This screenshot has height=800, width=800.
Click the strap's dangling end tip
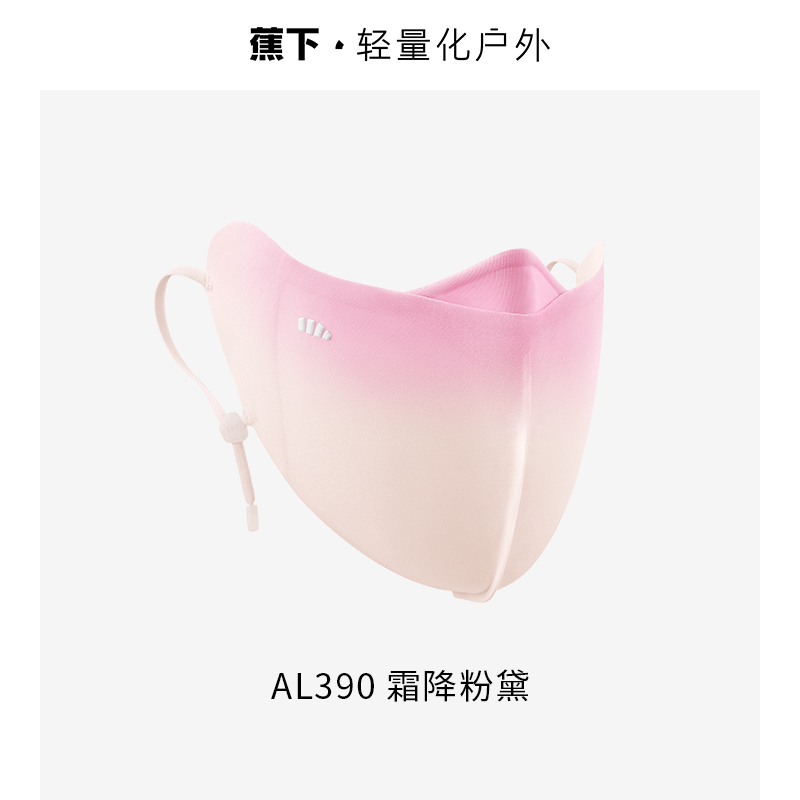252,517
